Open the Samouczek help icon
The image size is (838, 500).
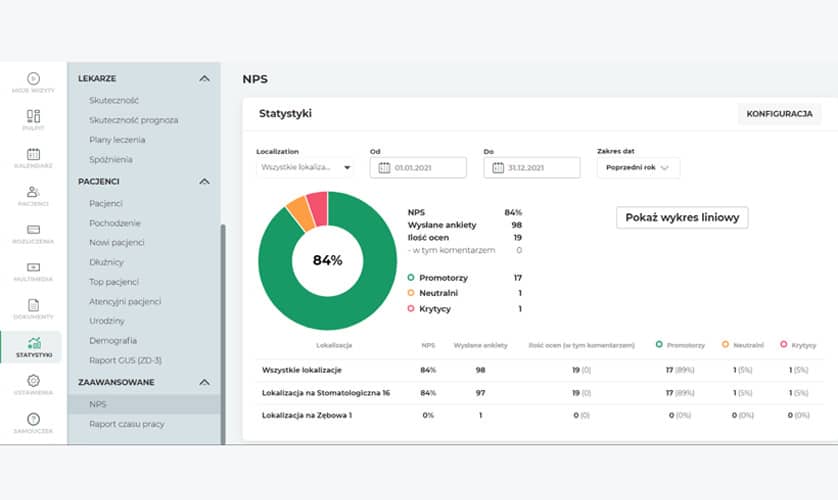33,423
